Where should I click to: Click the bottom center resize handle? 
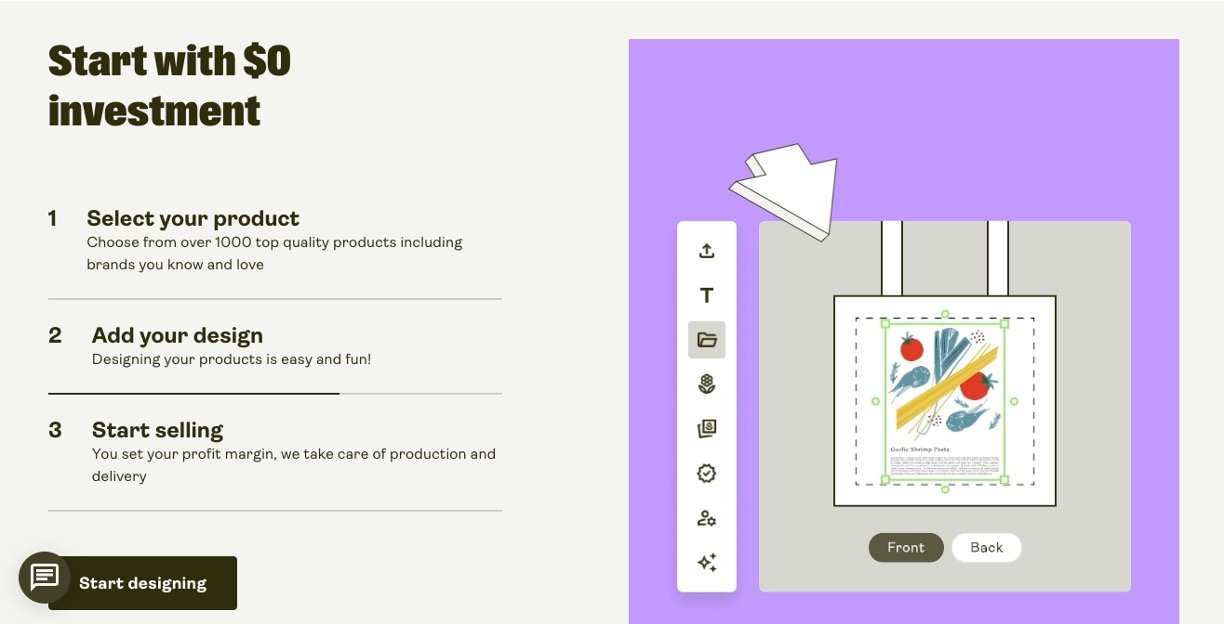[x=945, y=489]
